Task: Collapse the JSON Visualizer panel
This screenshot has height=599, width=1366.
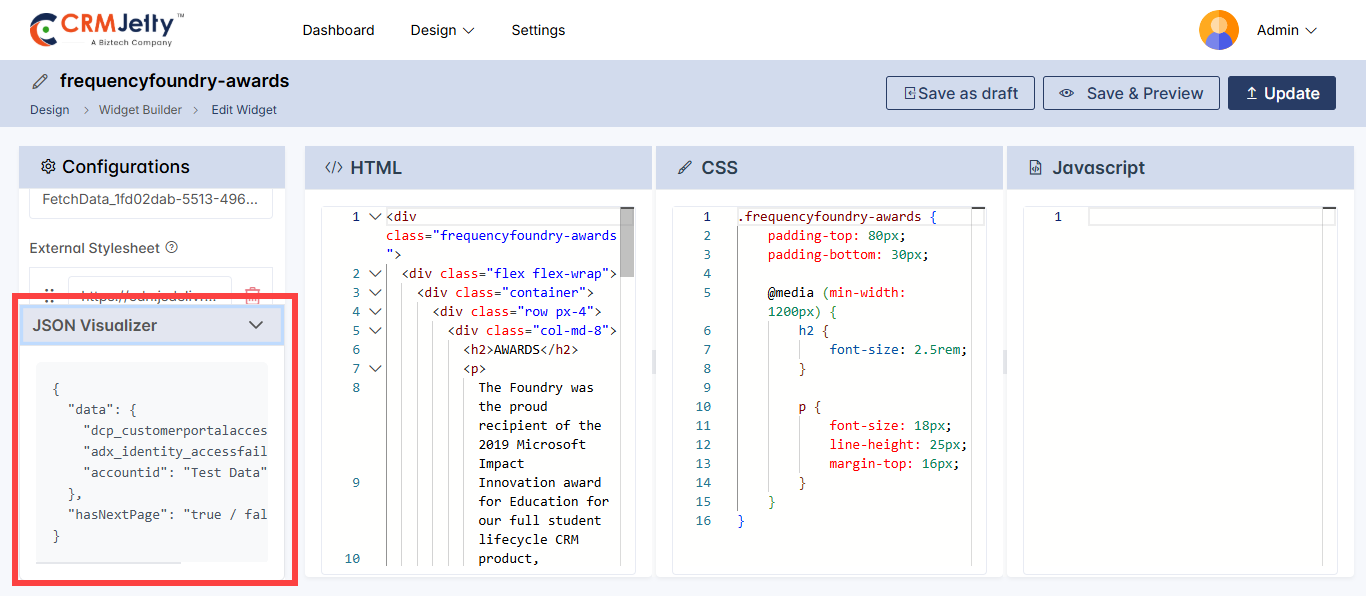Action: pyautogui.click(x=256, y=325)
